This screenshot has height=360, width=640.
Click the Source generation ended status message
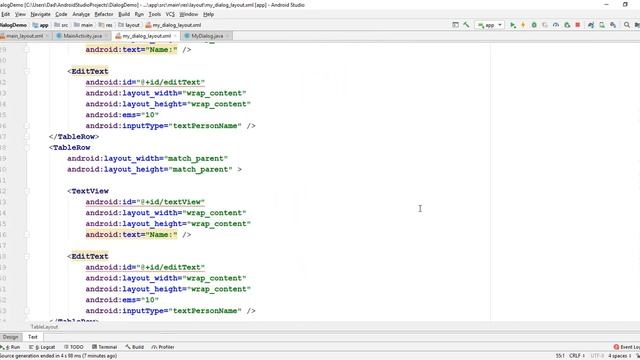coord(59,356)
